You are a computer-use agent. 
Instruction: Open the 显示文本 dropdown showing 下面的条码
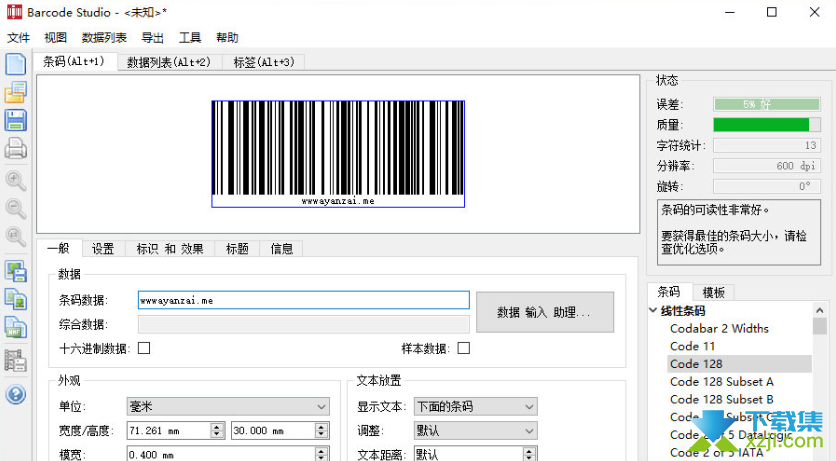475,407
